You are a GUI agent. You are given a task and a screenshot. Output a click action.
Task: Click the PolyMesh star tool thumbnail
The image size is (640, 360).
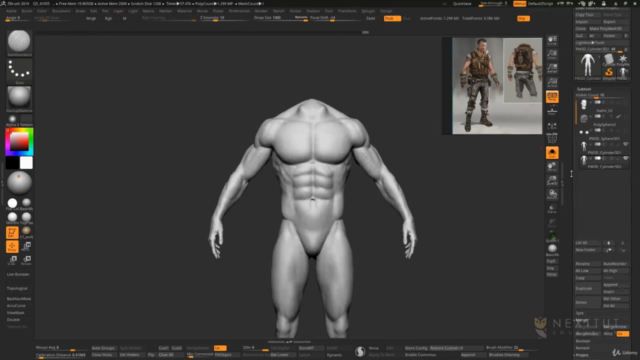coord(623,60)
